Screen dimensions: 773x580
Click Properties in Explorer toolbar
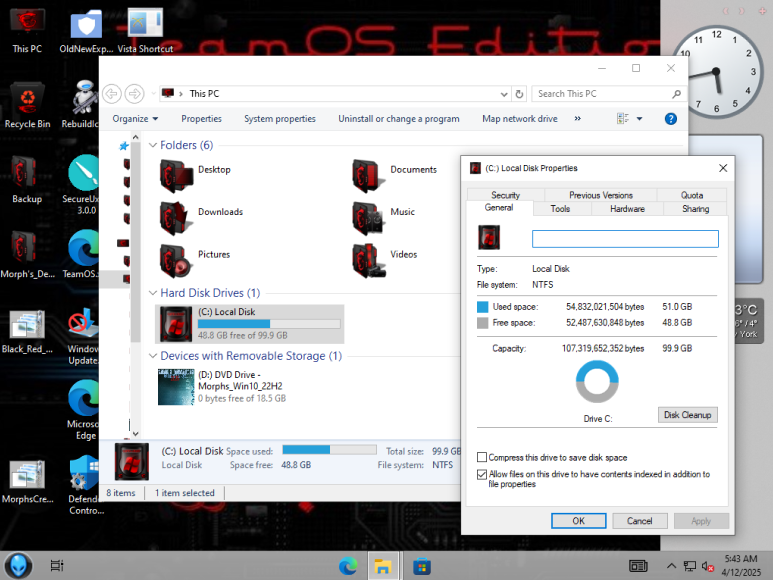(x=201, y=119)
